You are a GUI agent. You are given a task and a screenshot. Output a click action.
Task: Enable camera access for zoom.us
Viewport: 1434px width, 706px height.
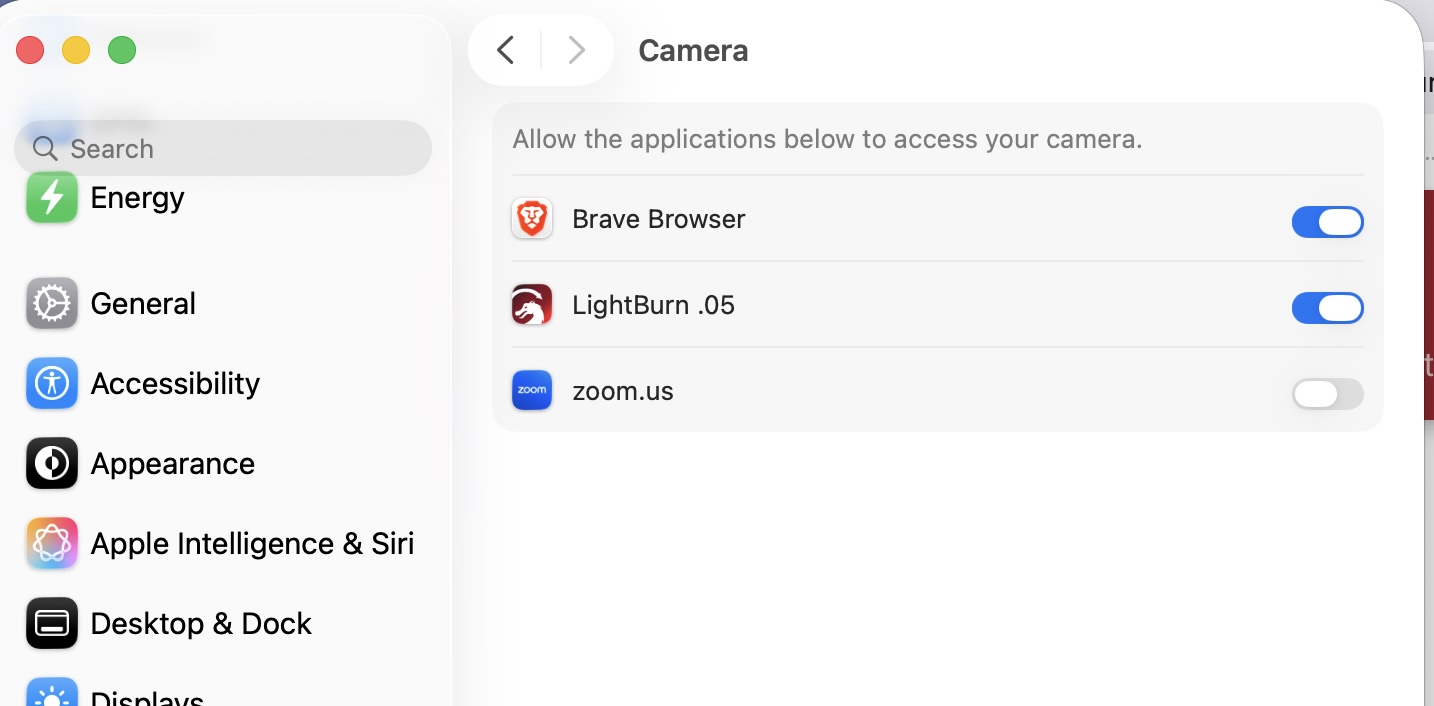click(1327, 394)
